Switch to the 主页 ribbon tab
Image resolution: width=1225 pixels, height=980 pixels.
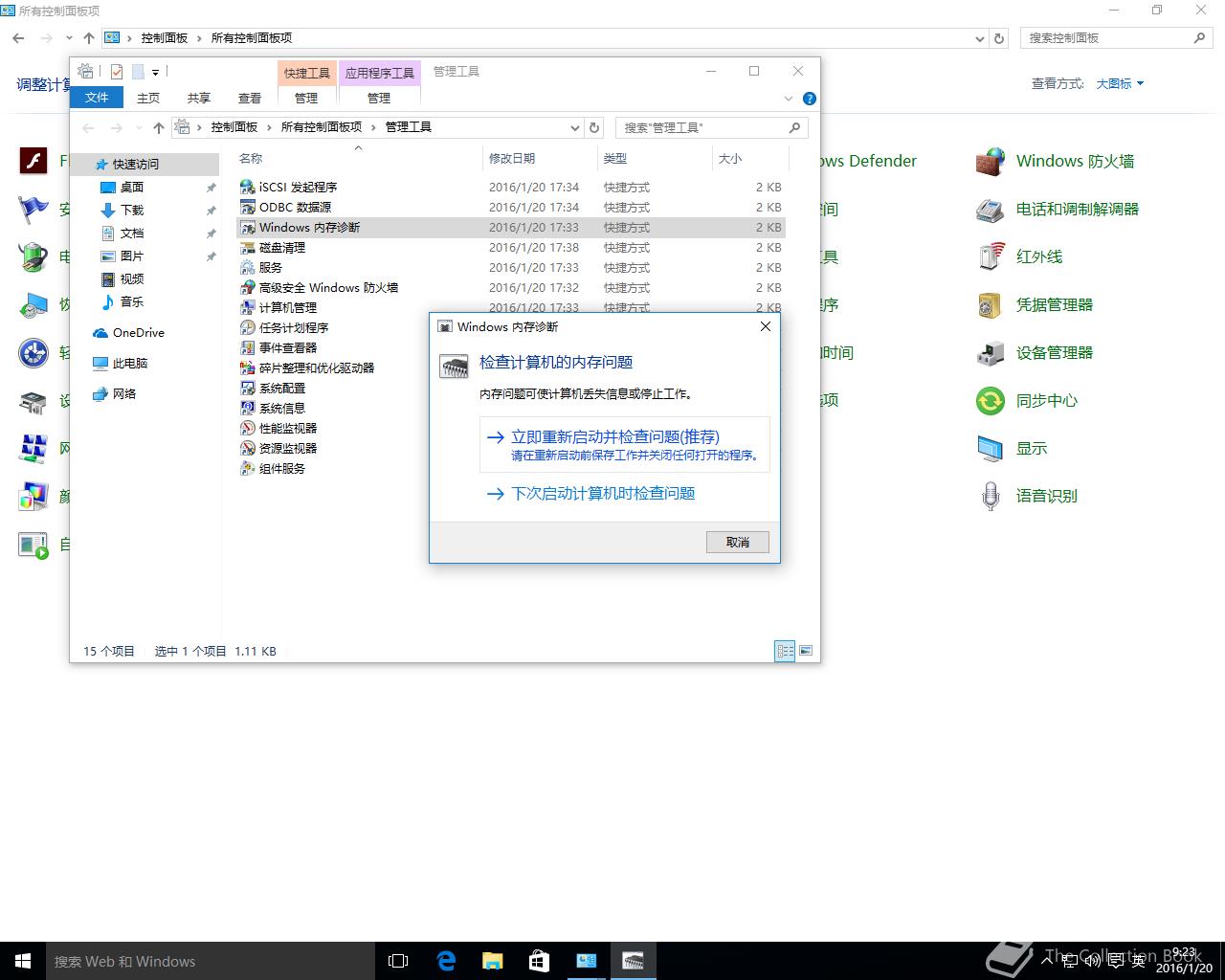148,98
